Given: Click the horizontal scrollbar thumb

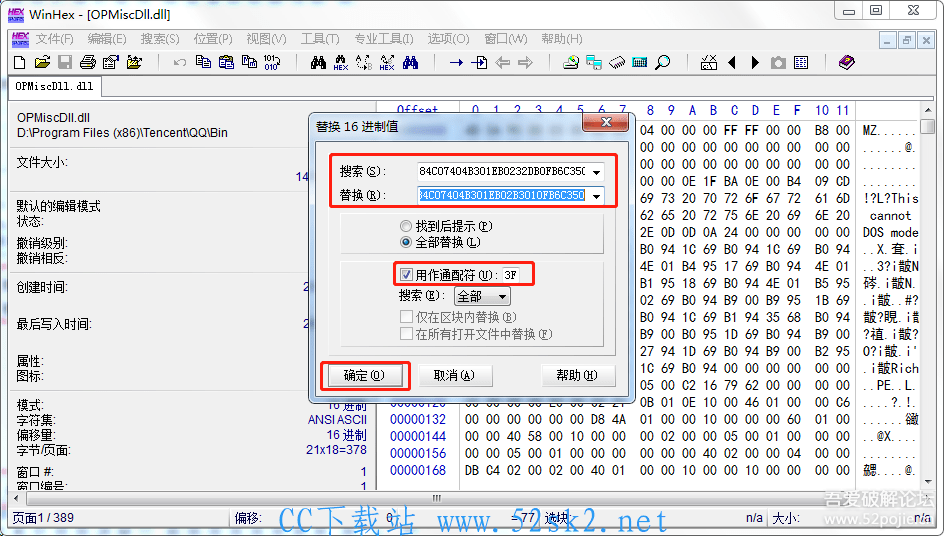Looking at the screenshot, I should click(x=437, y=498).
